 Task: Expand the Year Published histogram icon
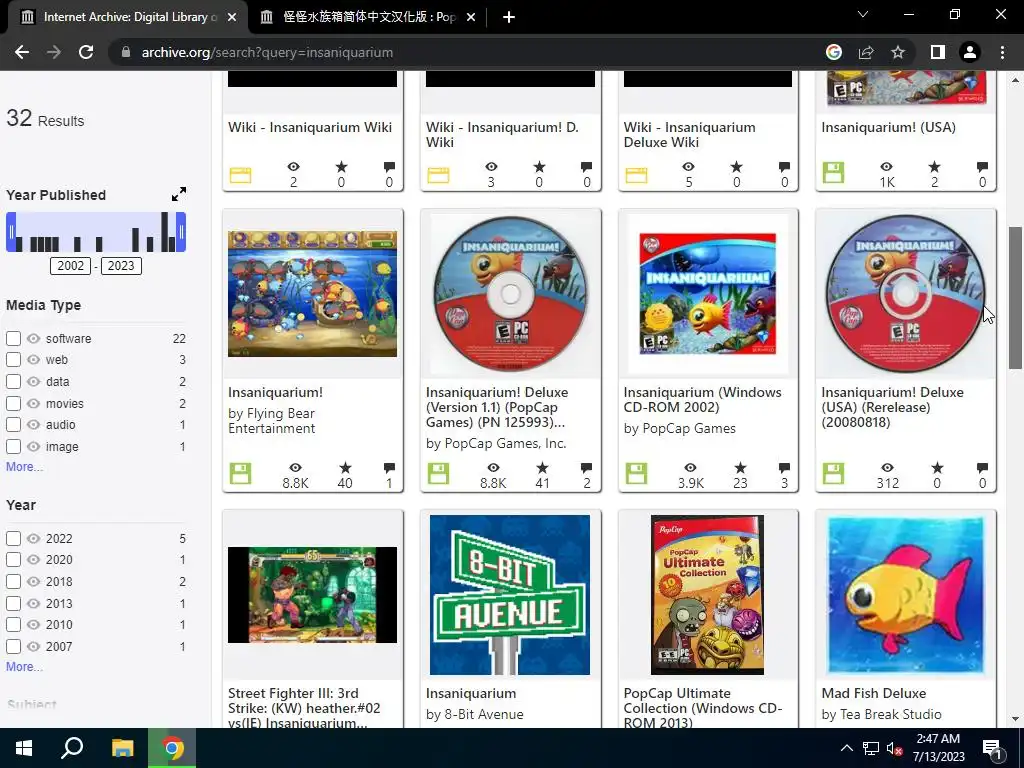click(x=178, y=194)
